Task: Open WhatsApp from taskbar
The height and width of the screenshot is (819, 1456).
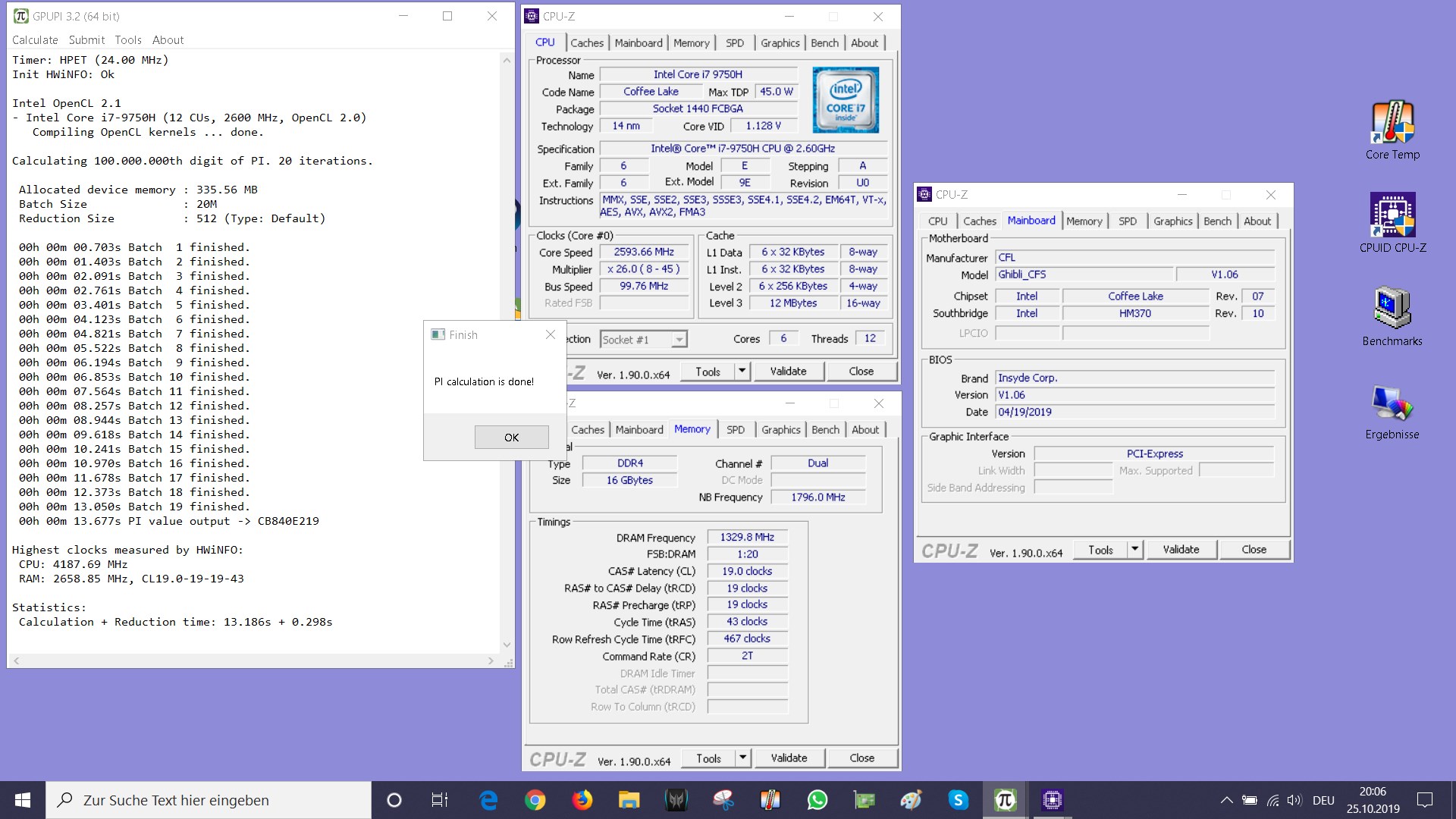Action: 817,800
